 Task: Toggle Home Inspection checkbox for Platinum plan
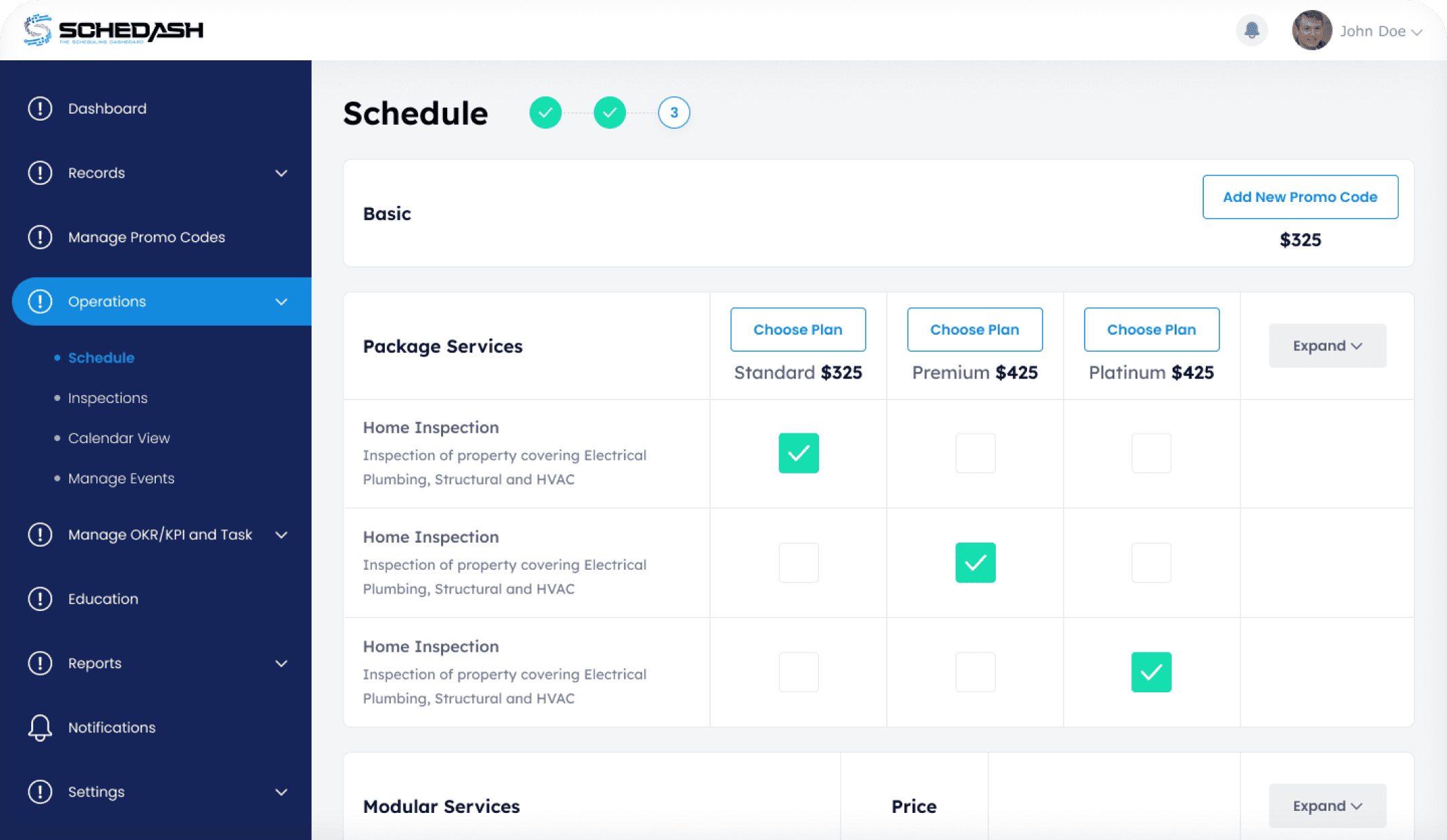(x=1151, y=453)
